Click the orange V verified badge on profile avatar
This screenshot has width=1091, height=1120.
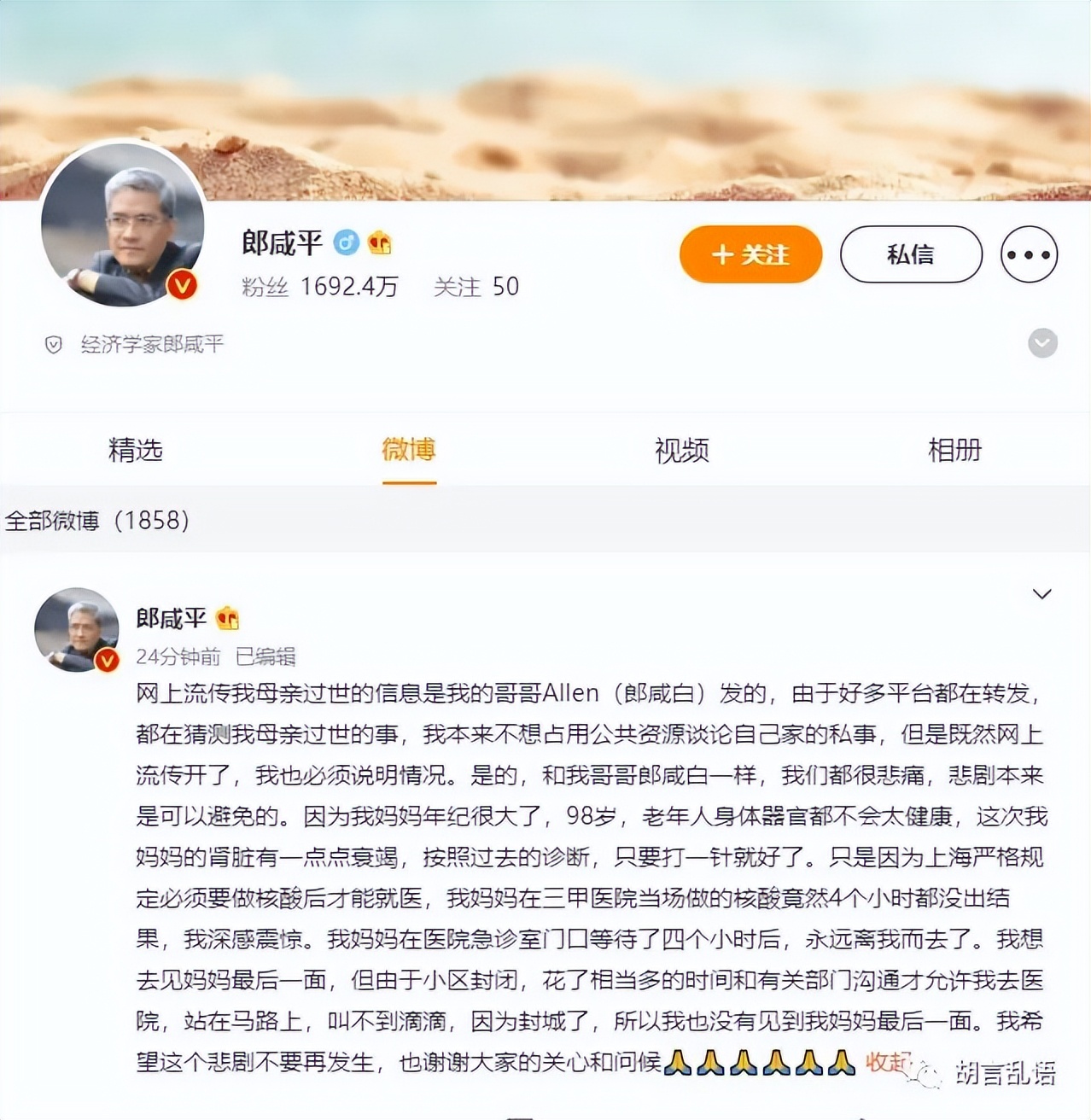coord(182,284)
